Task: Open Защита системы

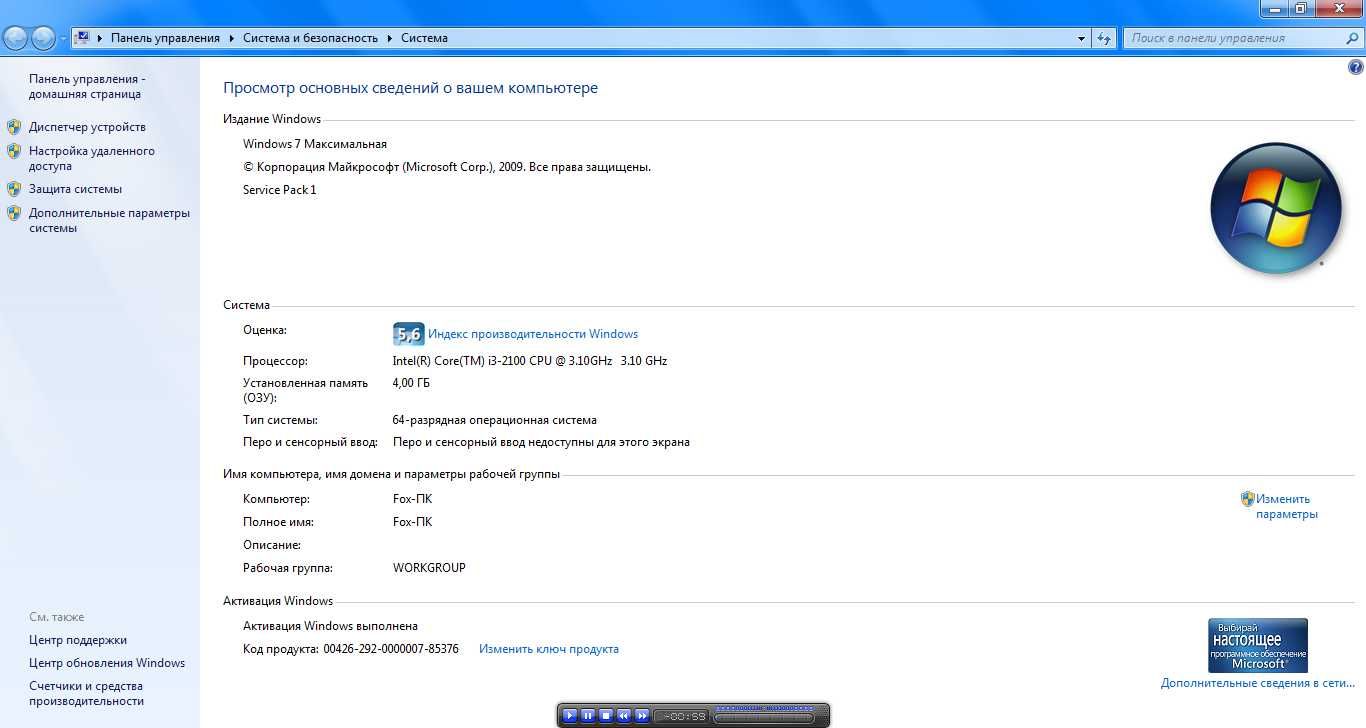Action: coord(75,189)
